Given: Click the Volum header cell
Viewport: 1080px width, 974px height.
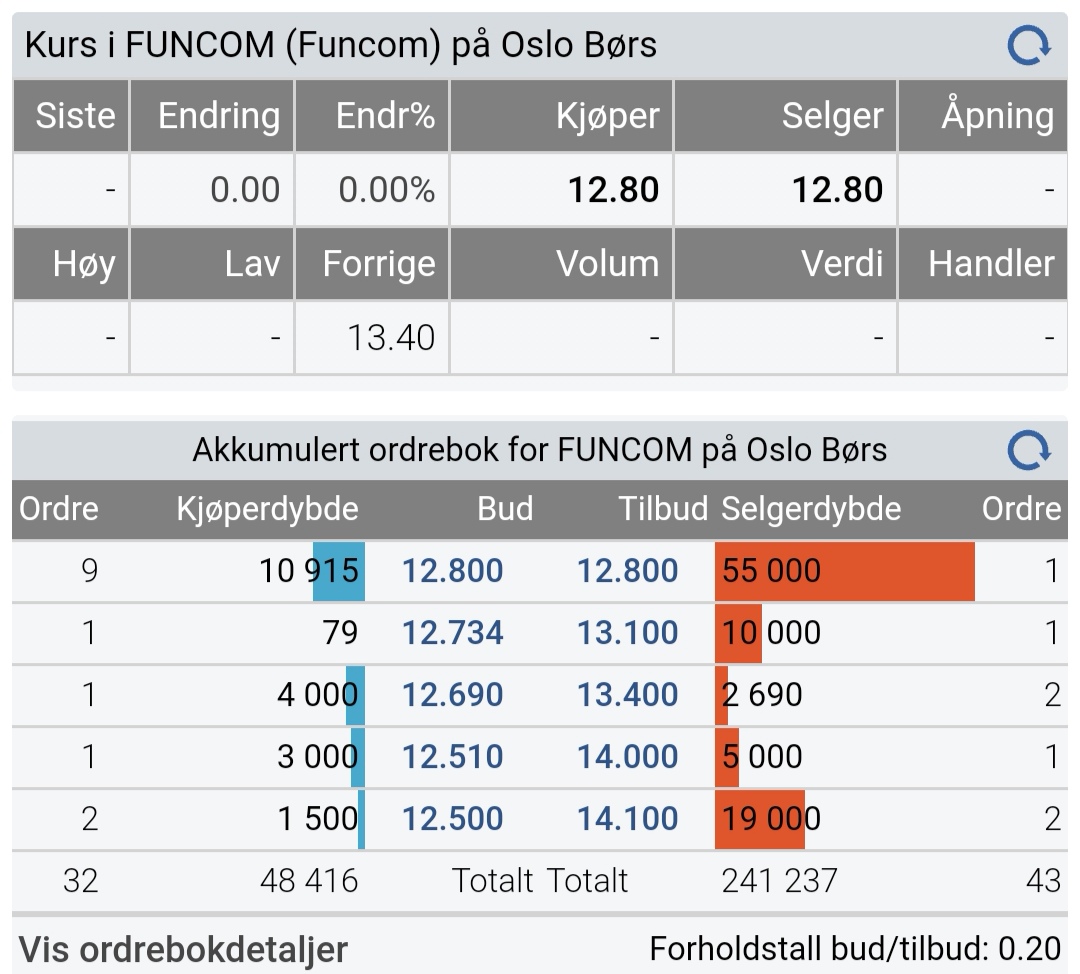Looking at the screenshot, I should (561, 264).
